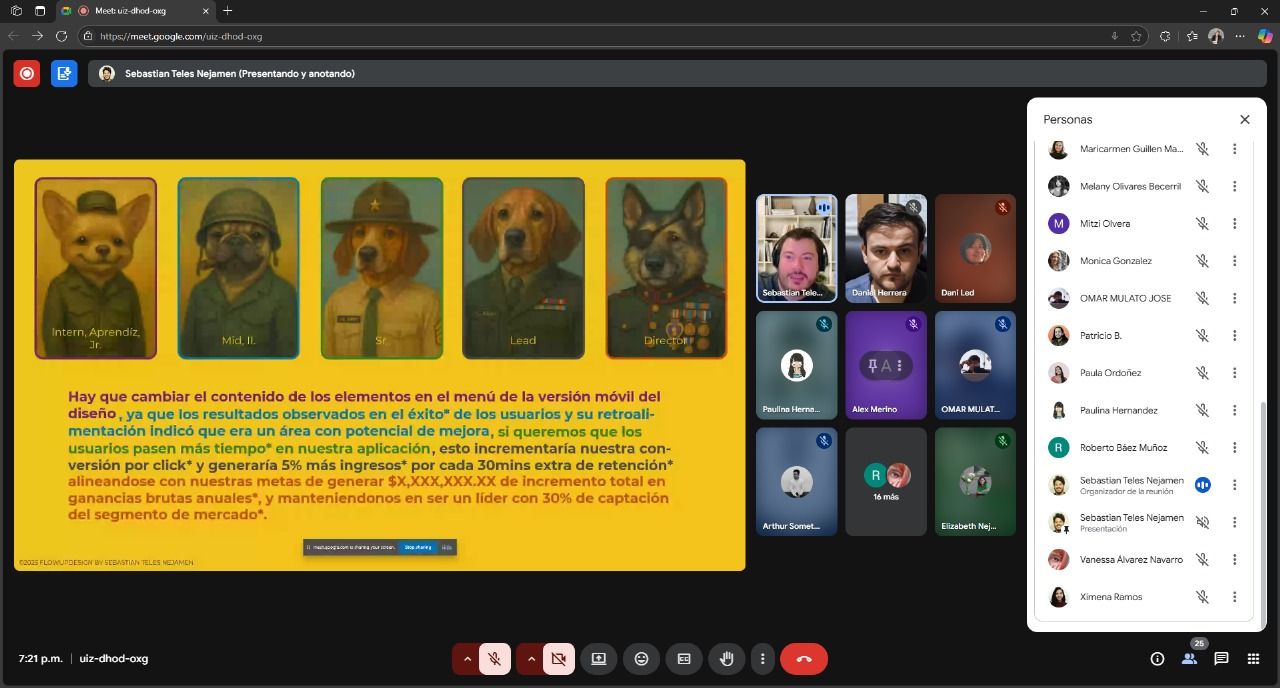Click Paula Ordoñez's muted mic icon
The width and height of the screenshot is (1280, 688).
click(1203, 373)
